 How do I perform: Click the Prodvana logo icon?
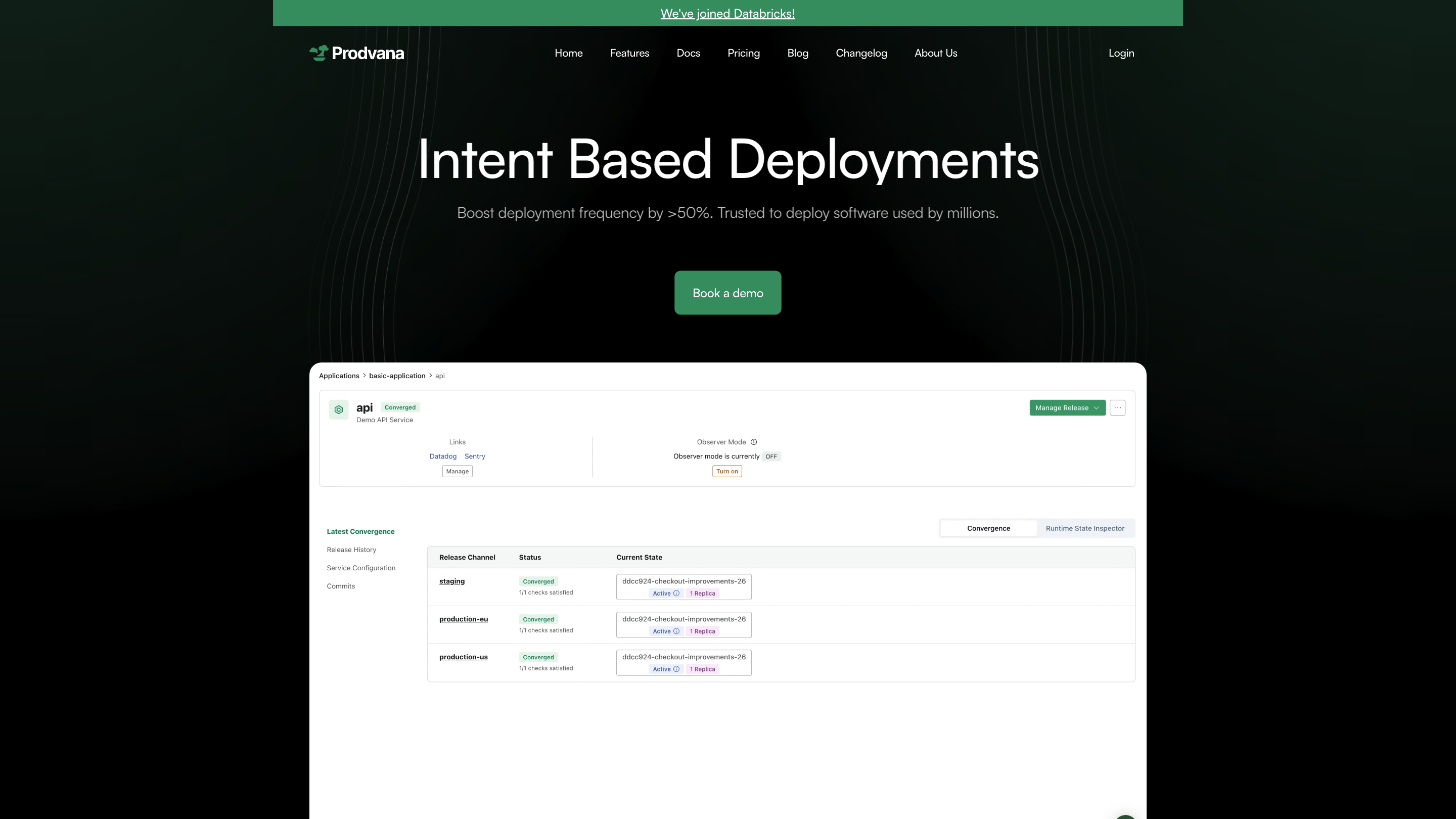tap(319, 53)
